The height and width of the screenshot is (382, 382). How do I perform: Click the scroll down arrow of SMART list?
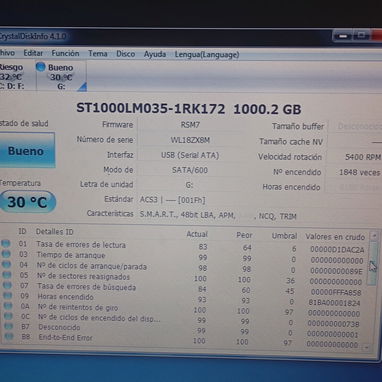point(366,347)
